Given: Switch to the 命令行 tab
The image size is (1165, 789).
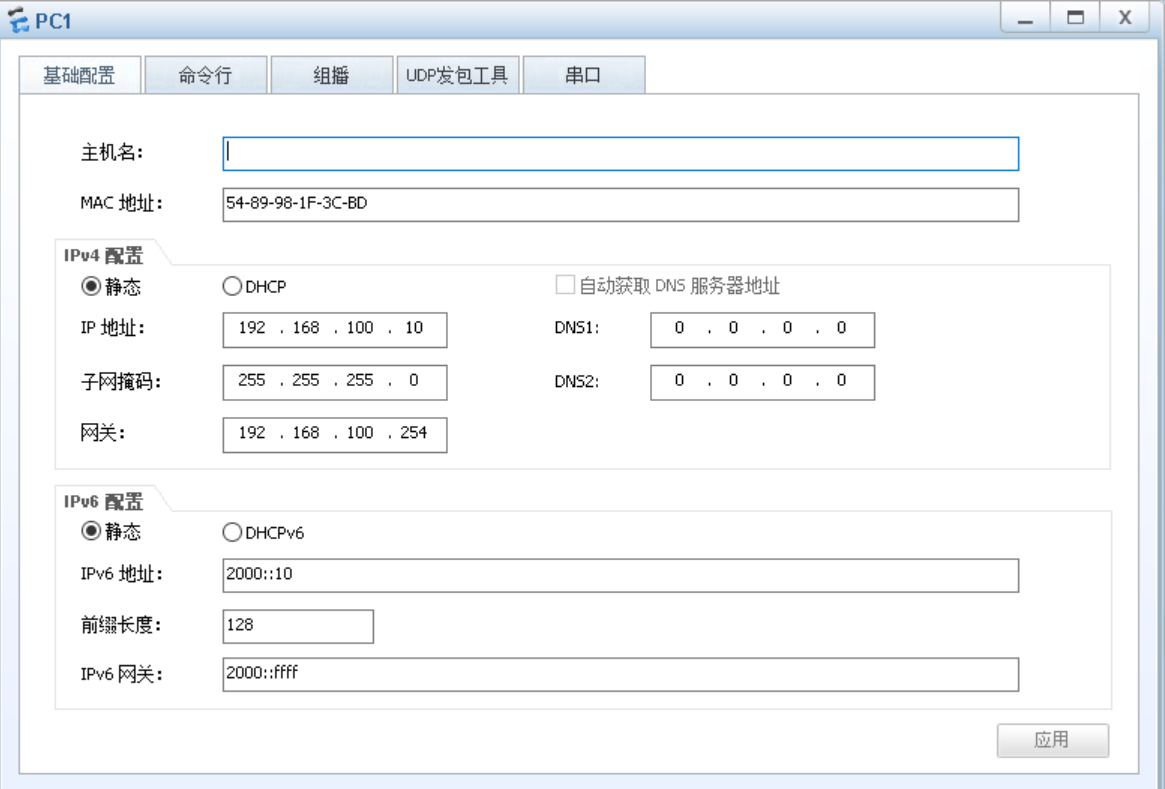Looking at the screenshot, I should [x=206, y=74].
